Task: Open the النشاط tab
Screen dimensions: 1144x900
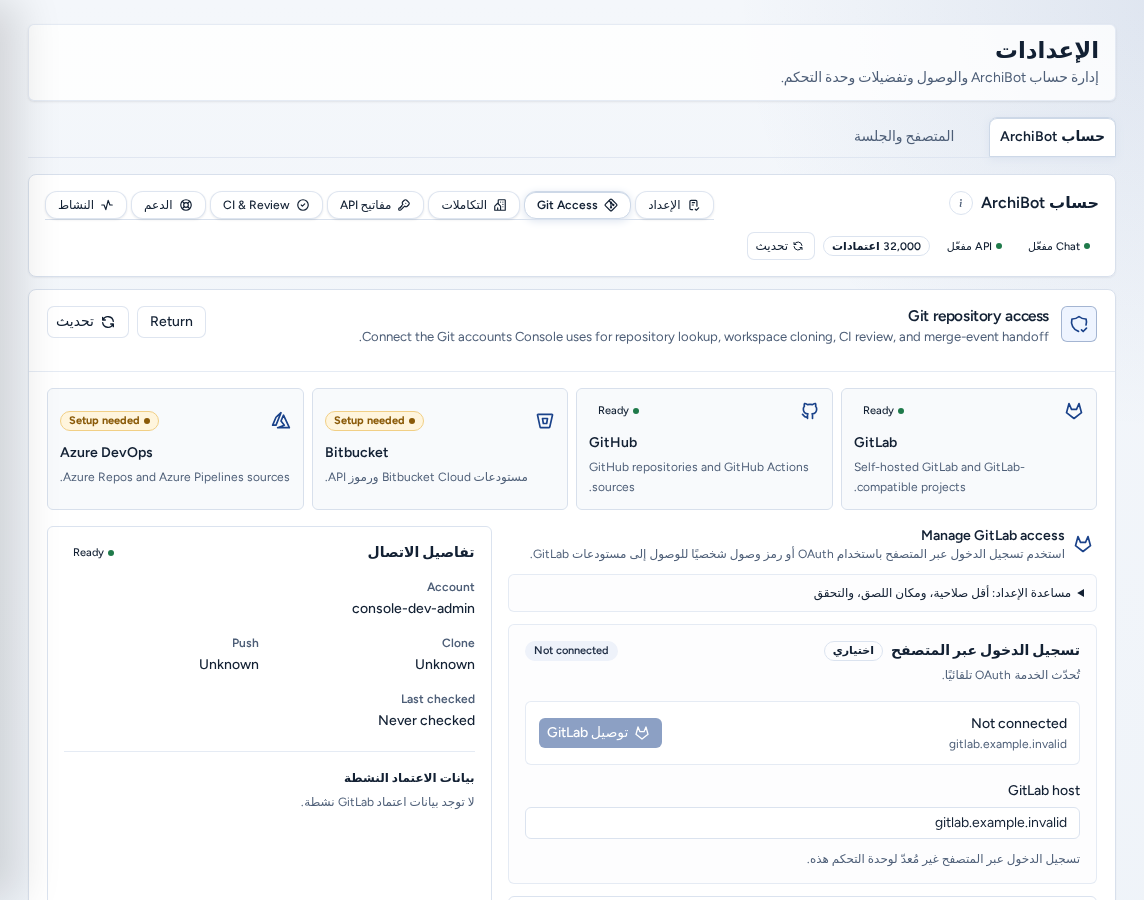Action: point(86,205)
